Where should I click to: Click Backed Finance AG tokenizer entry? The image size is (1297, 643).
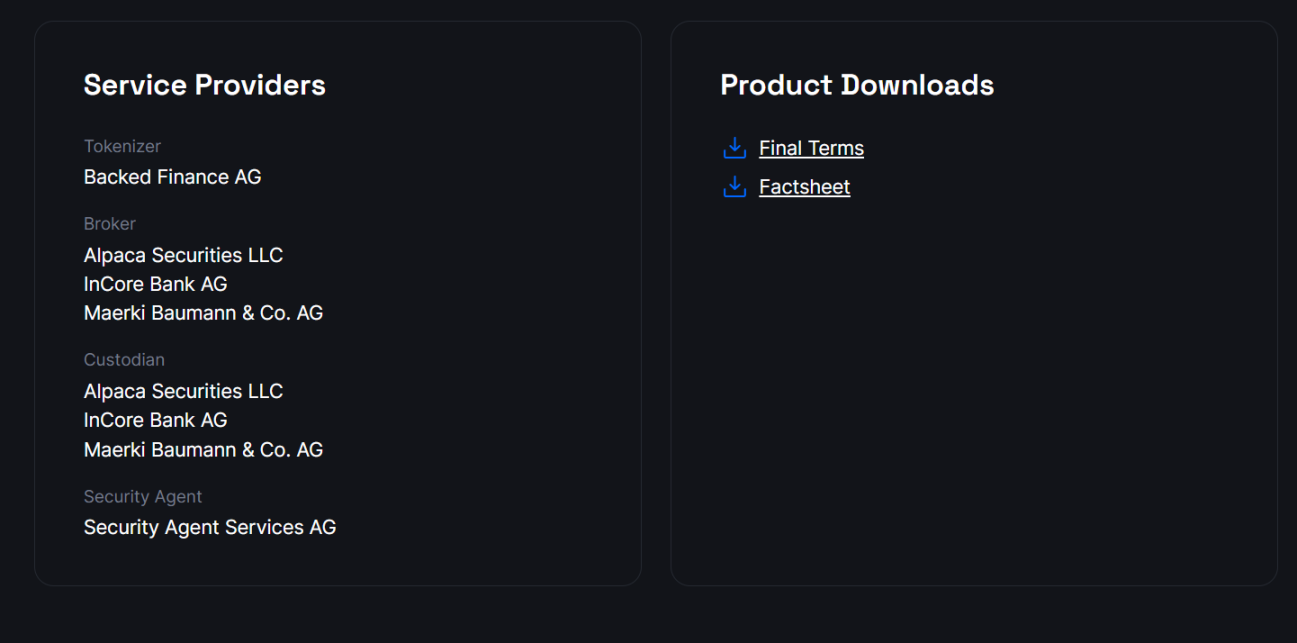[x=172, y=177]
